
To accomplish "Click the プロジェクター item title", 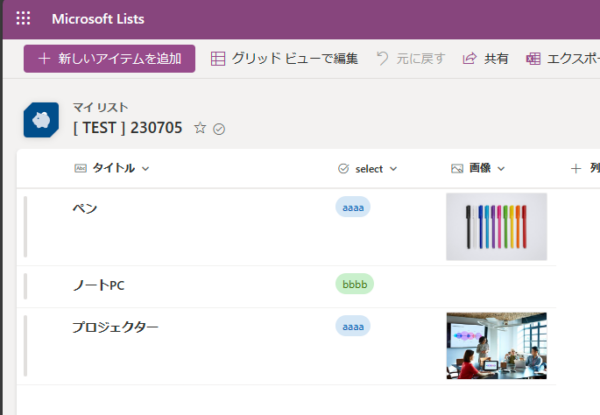I will tap(115, 327).
